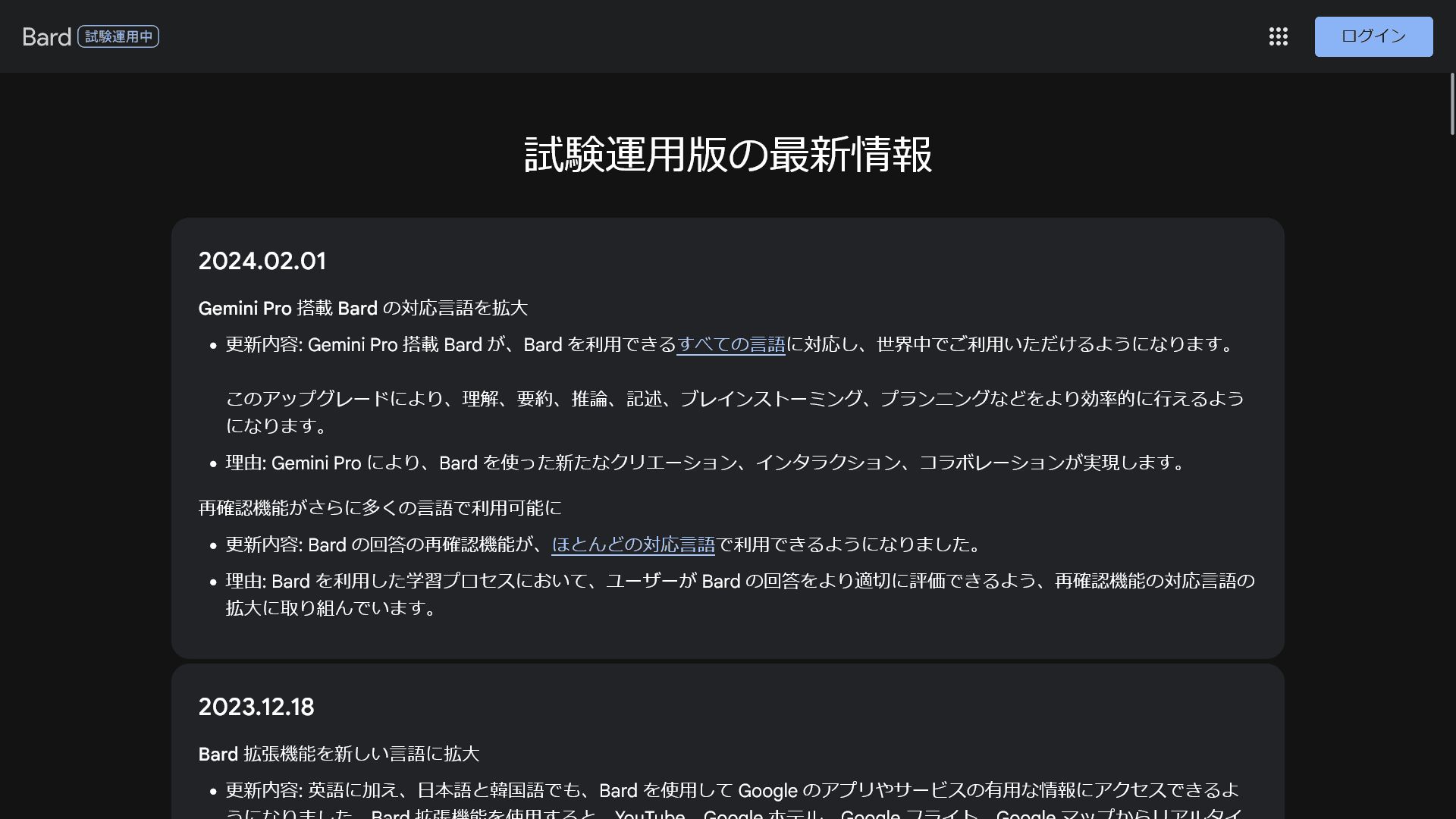Click the Bard logo in the header
1456x819 pixels.
(x=47, y=36)
